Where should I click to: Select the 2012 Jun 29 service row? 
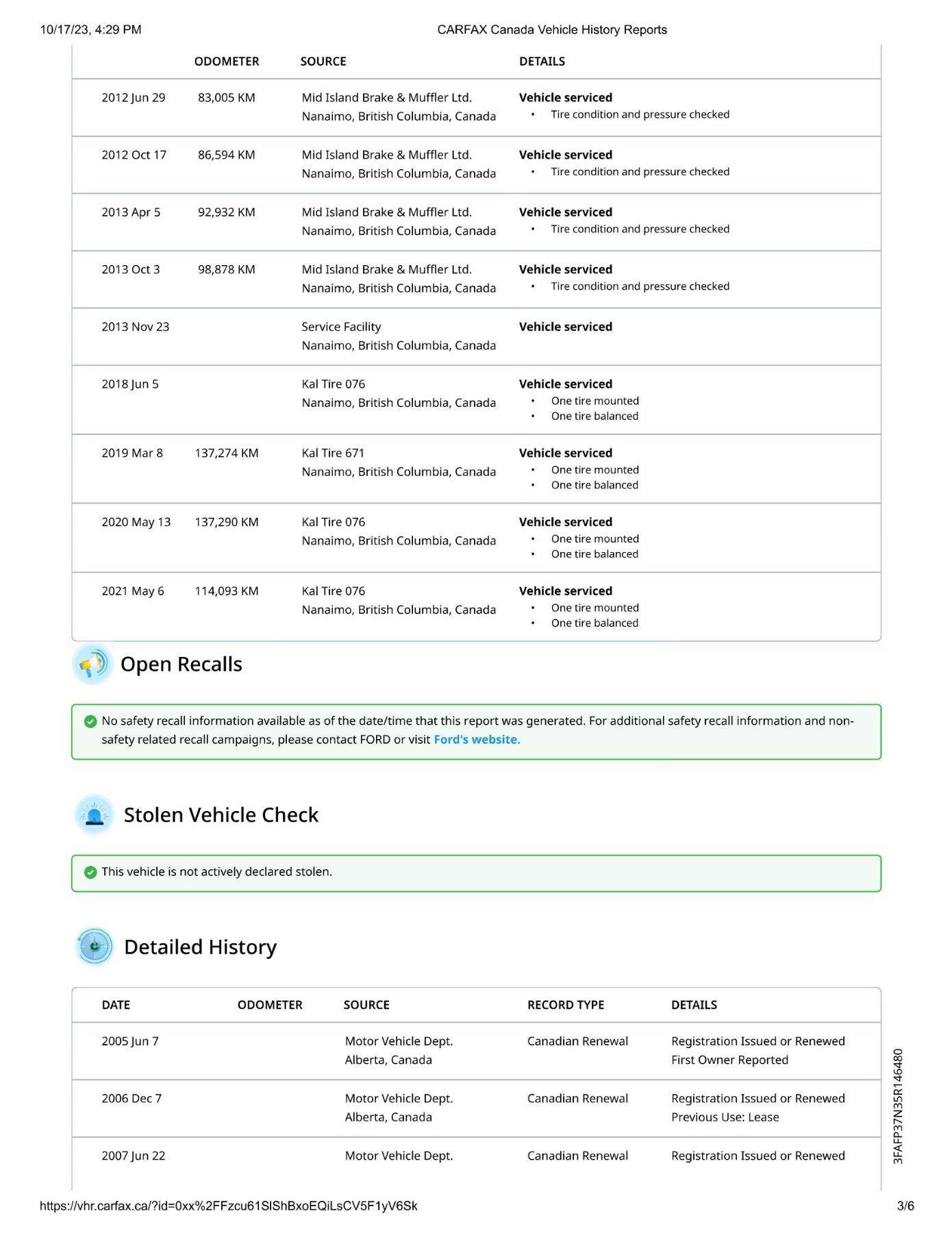[x=134, y=98]
